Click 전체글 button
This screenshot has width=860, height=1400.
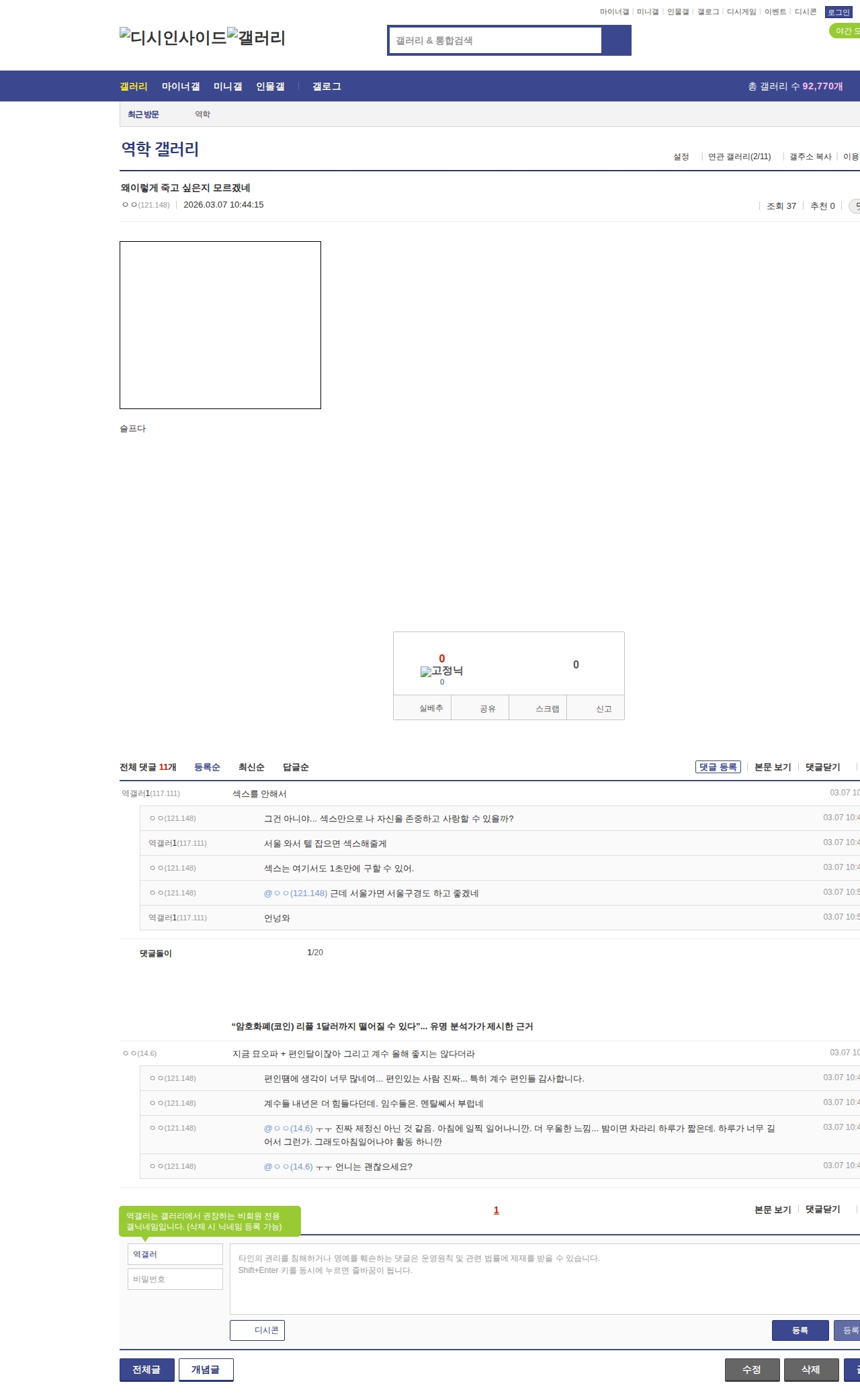click(147, 1369)
